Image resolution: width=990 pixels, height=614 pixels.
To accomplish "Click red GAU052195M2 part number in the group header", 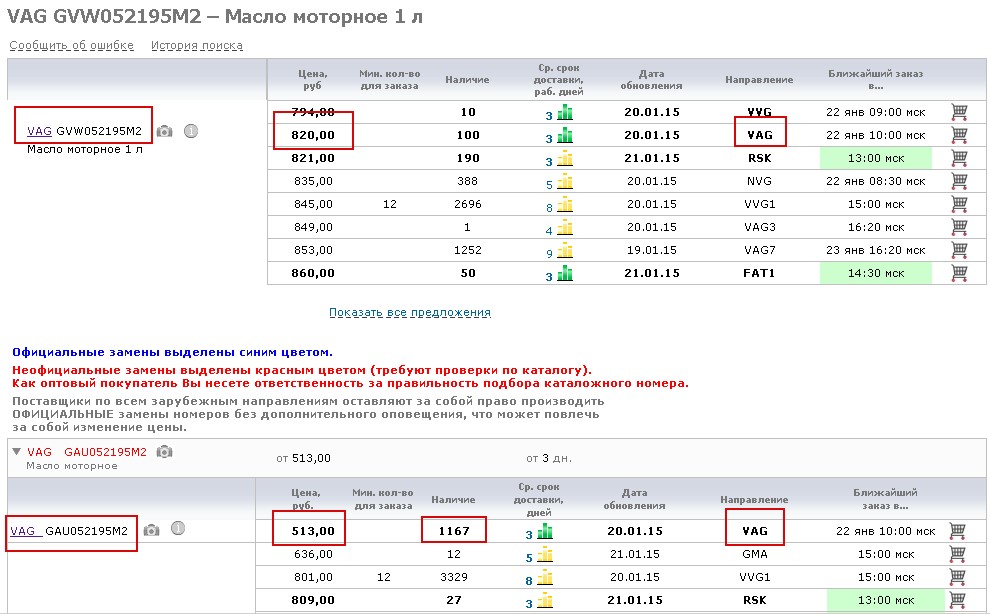I will tap(105, 452).
